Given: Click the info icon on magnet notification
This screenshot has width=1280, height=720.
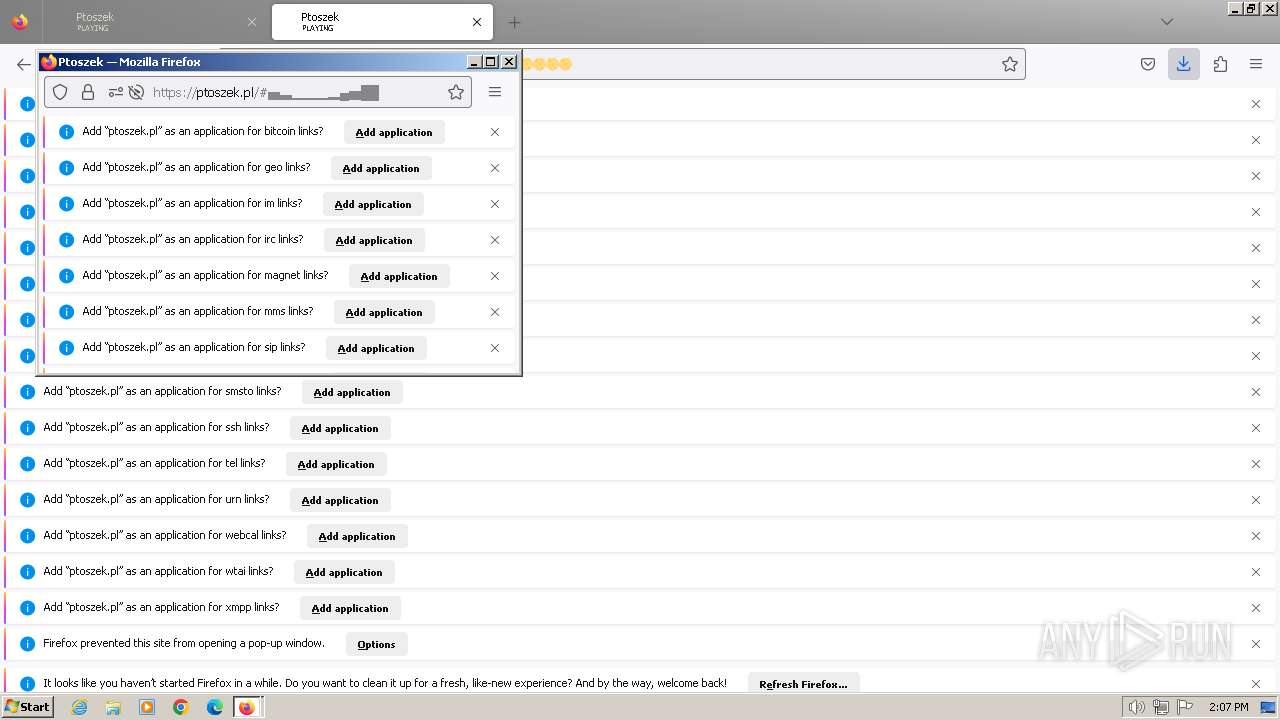Looking at the screenshot, I should [67, 276].
